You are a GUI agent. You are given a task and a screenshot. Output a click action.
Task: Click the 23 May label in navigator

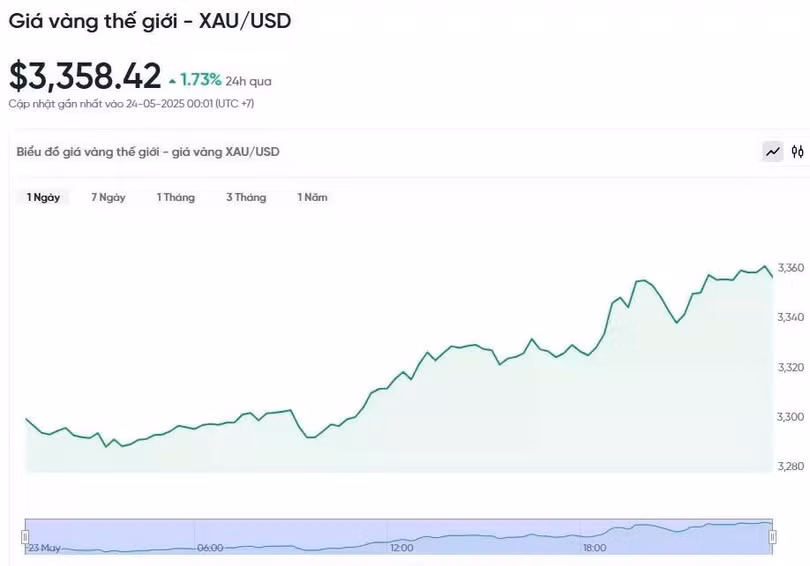click(x=46, y=548)
